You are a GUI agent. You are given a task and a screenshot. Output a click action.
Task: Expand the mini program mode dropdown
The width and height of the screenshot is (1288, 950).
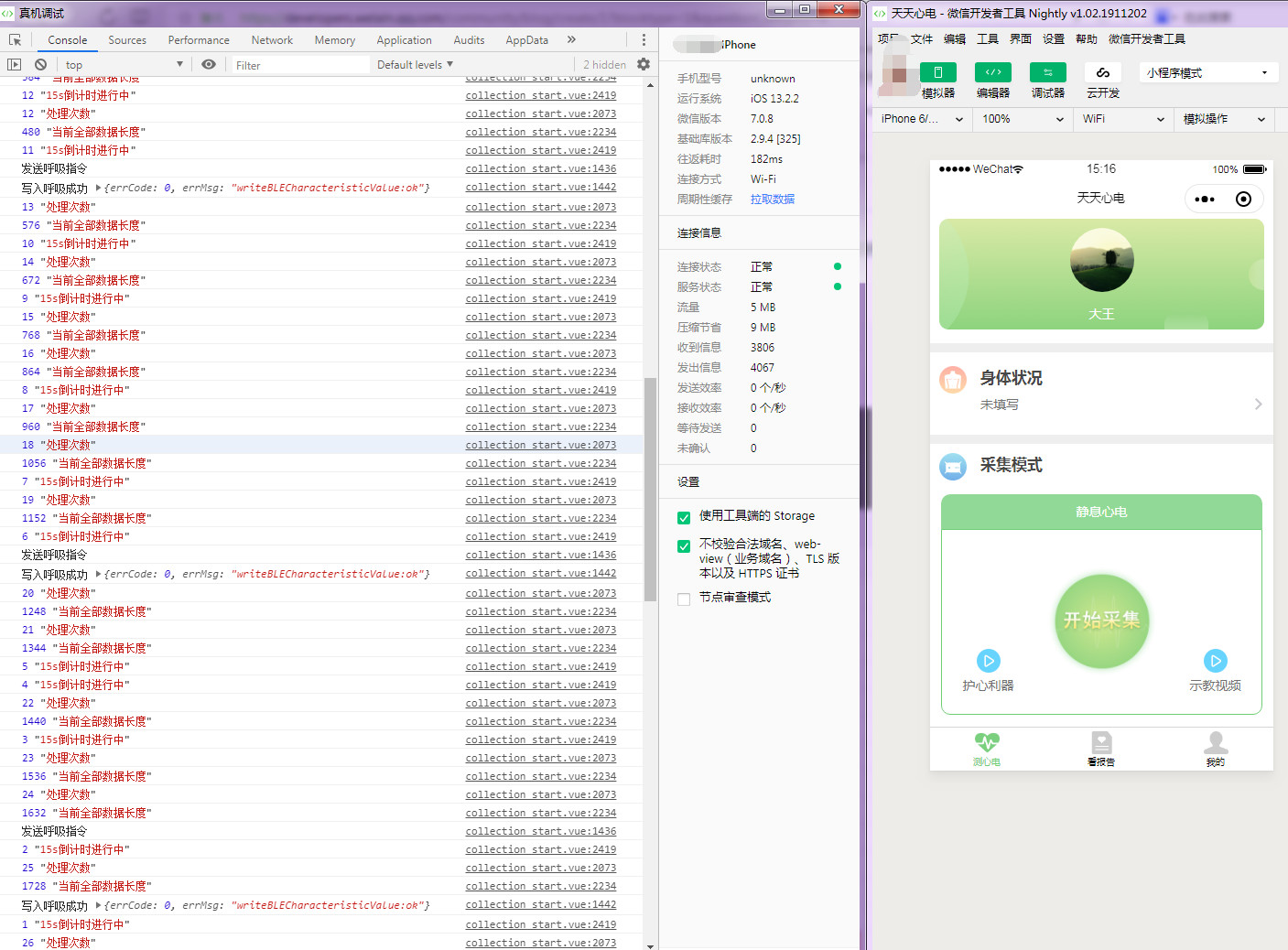pos(1207,73)
